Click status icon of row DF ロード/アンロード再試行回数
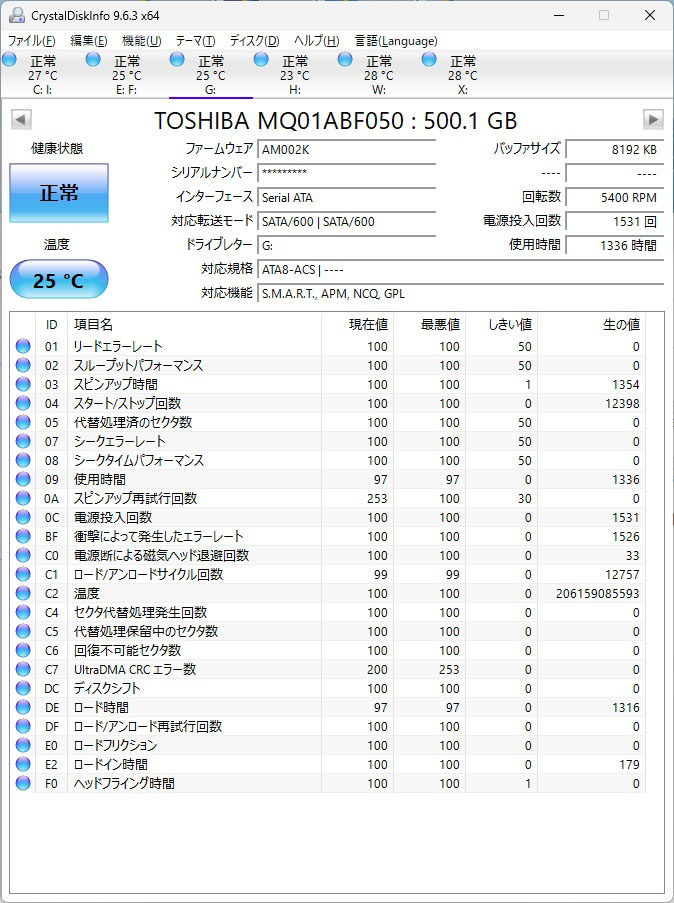This screenshot has width=674, height=903. click(23, 726)
